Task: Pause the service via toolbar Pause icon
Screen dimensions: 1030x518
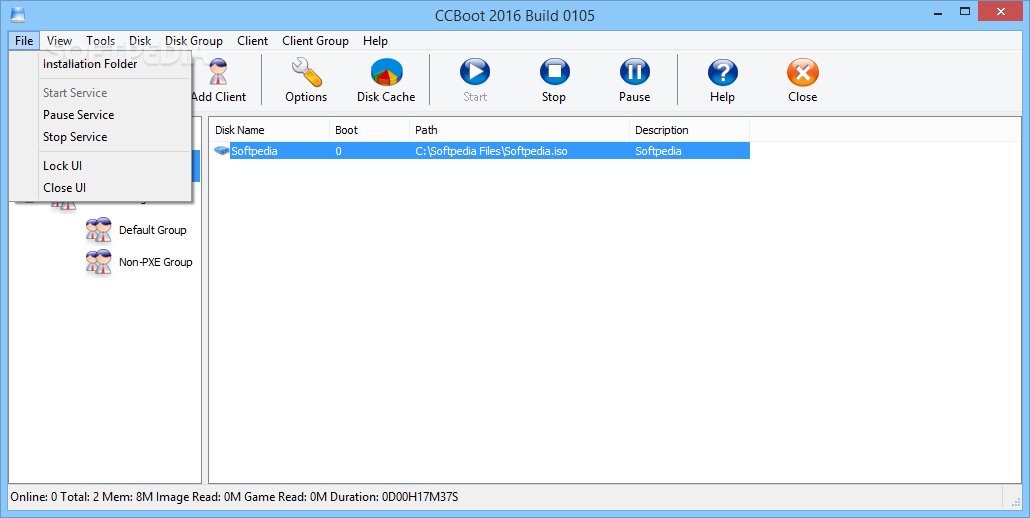Action: tap(635, 72)
